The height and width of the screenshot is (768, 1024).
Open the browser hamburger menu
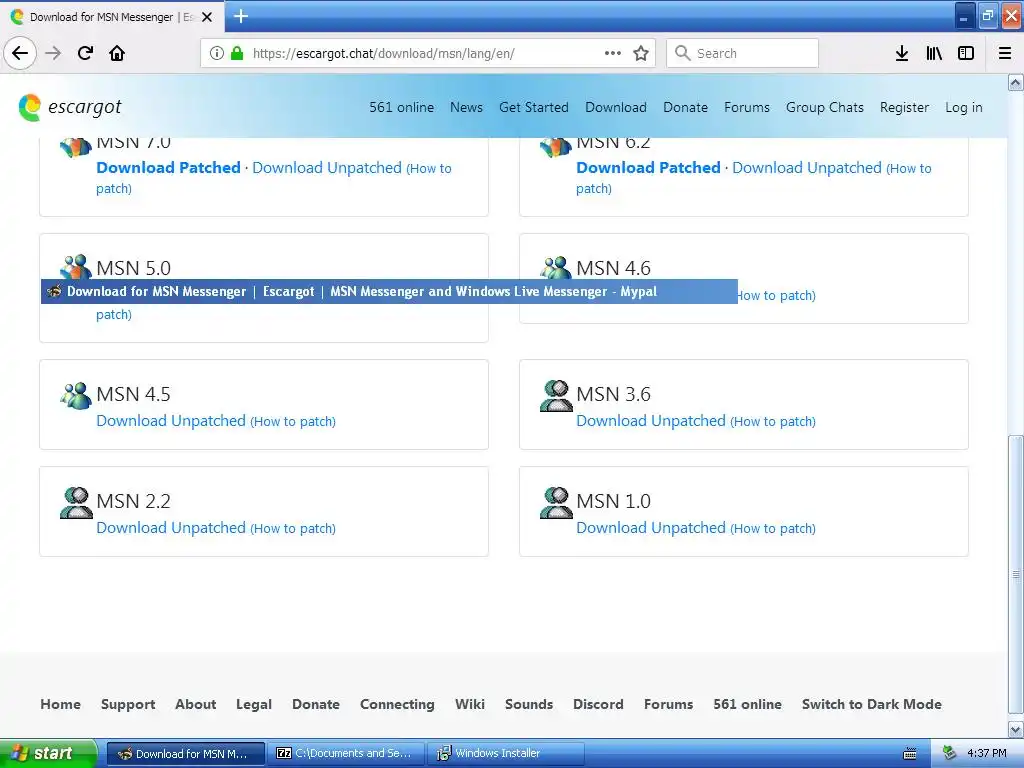[x=1005, y=53]
